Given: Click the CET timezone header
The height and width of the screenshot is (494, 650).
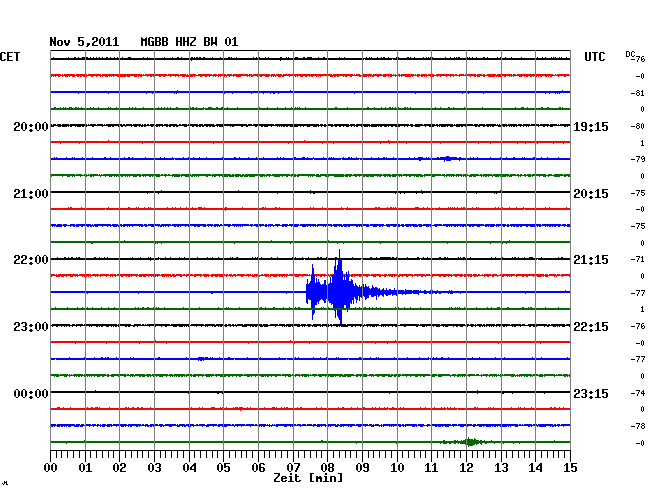Looking at the screenshot, I should pyautogui.click(x=10, y=57).
